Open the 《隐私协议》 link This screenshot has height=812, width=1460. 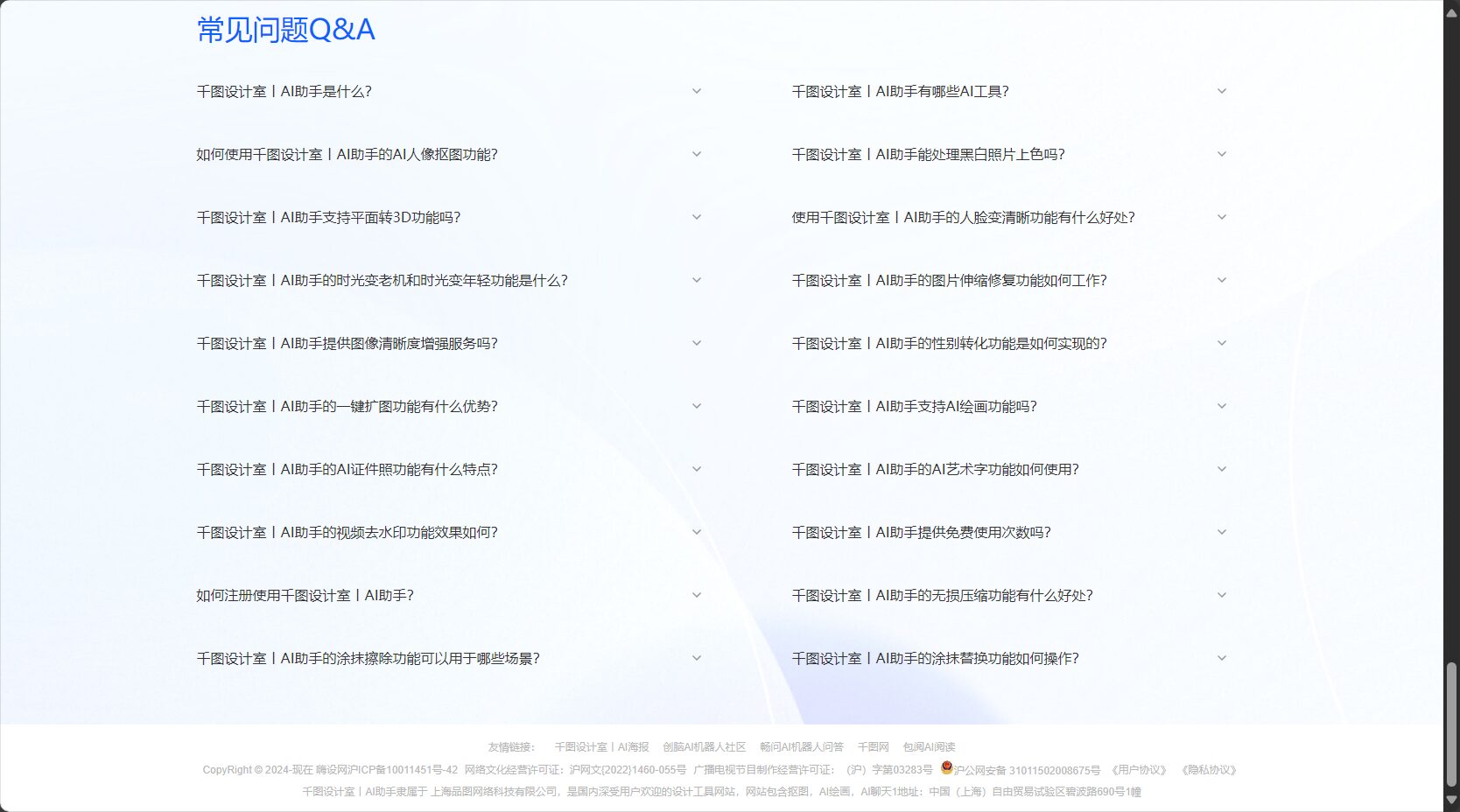point(1209,770)
